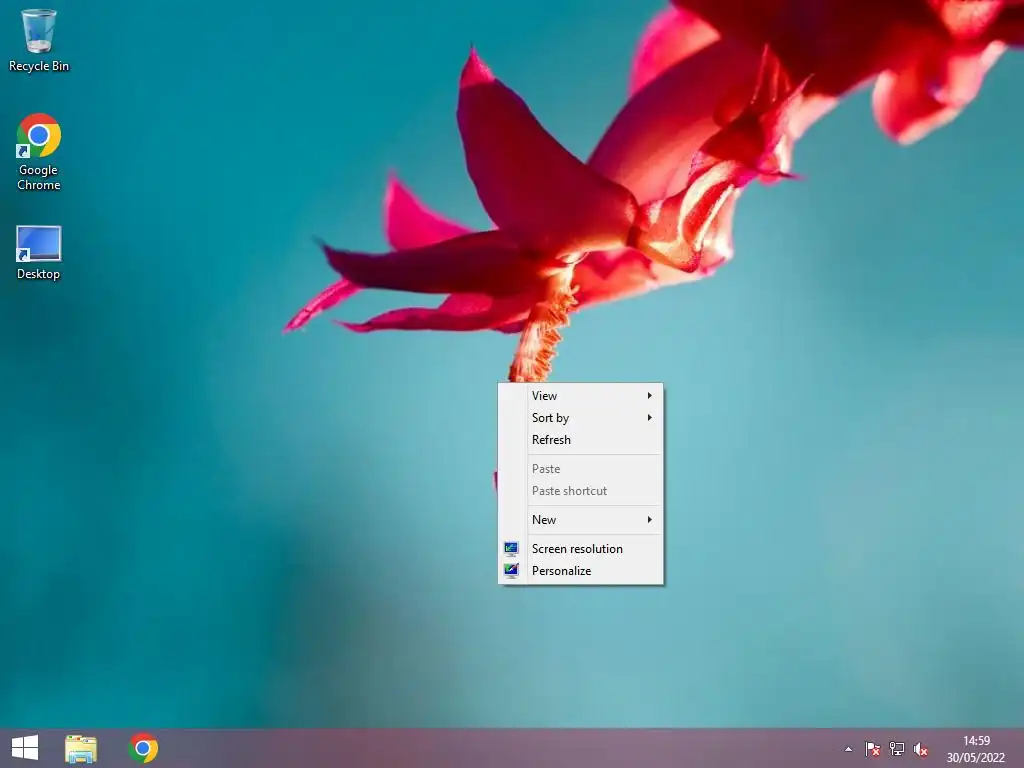Screen dimensions: 1024x768
Task: Choose Screen resolution from context menu
Action: click(x=581, y=549)
